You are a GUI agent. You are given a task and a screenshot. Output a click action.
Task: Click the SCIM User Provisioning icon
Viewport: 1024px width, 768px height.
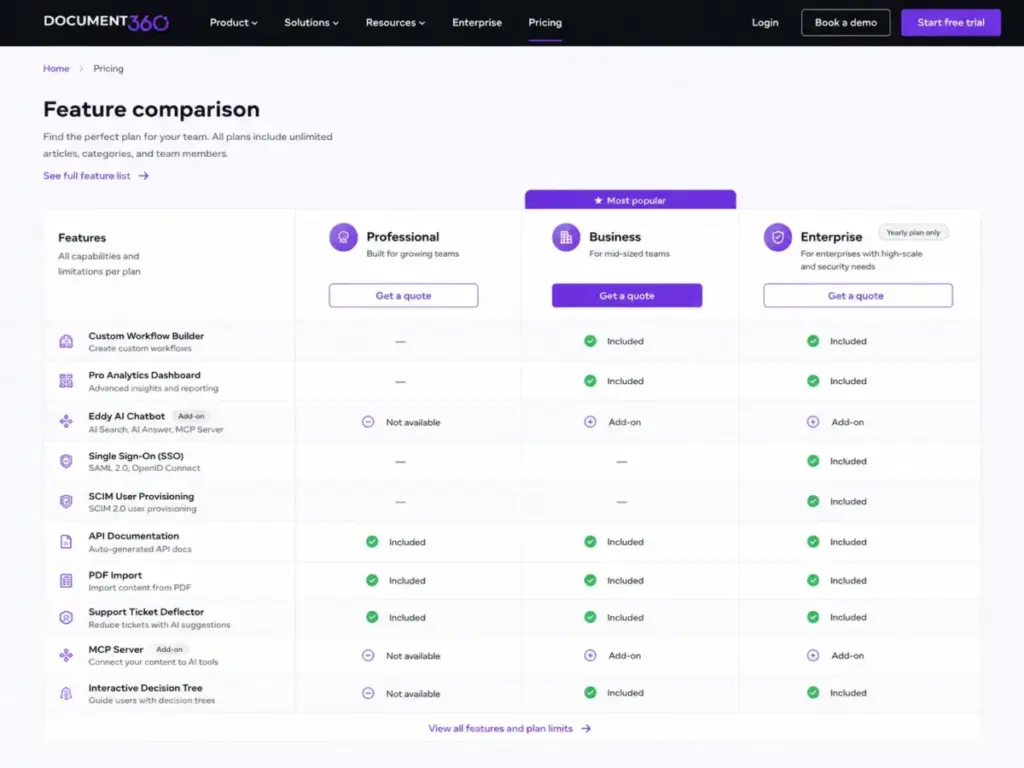tap(66, 502)
